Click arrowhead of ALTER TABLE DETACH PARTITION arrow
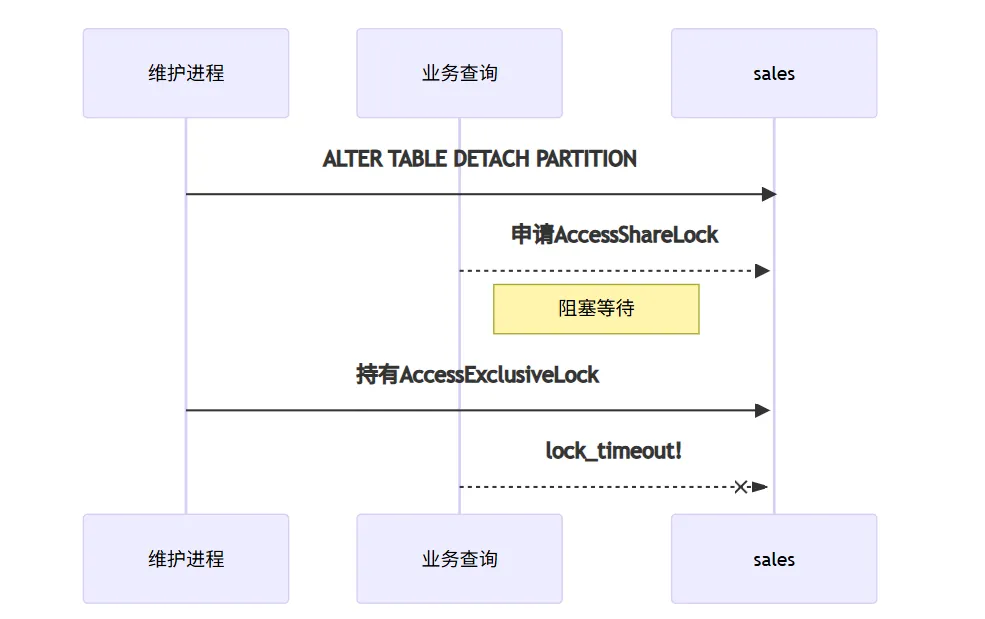The height and width of the screenshot is (619, 985). [769, 194]
